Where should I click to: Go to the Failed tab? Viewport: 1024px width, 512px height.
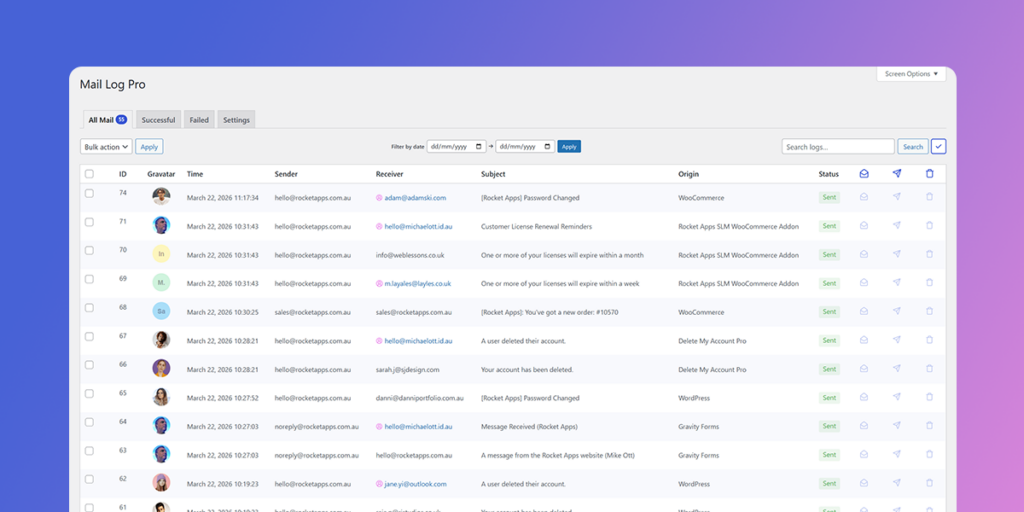pyautogui.click(x=199, y=120)
